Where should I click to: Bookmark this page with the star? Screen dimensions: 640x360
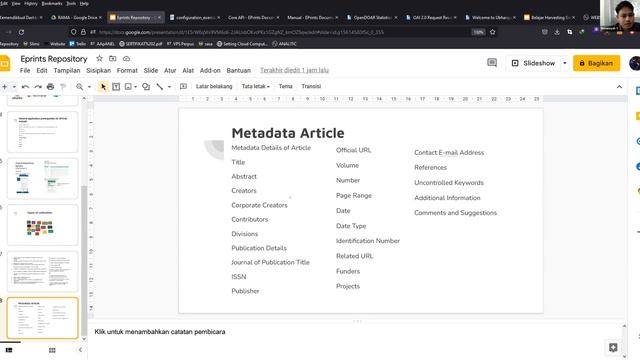(493, 32)
